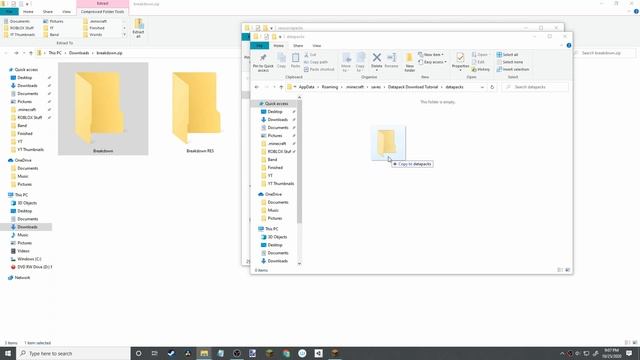This screenshot has height=360, width=640.
Task: Click the Copy icon in datapacks ribbon
Action: click(x=281, y=60)
